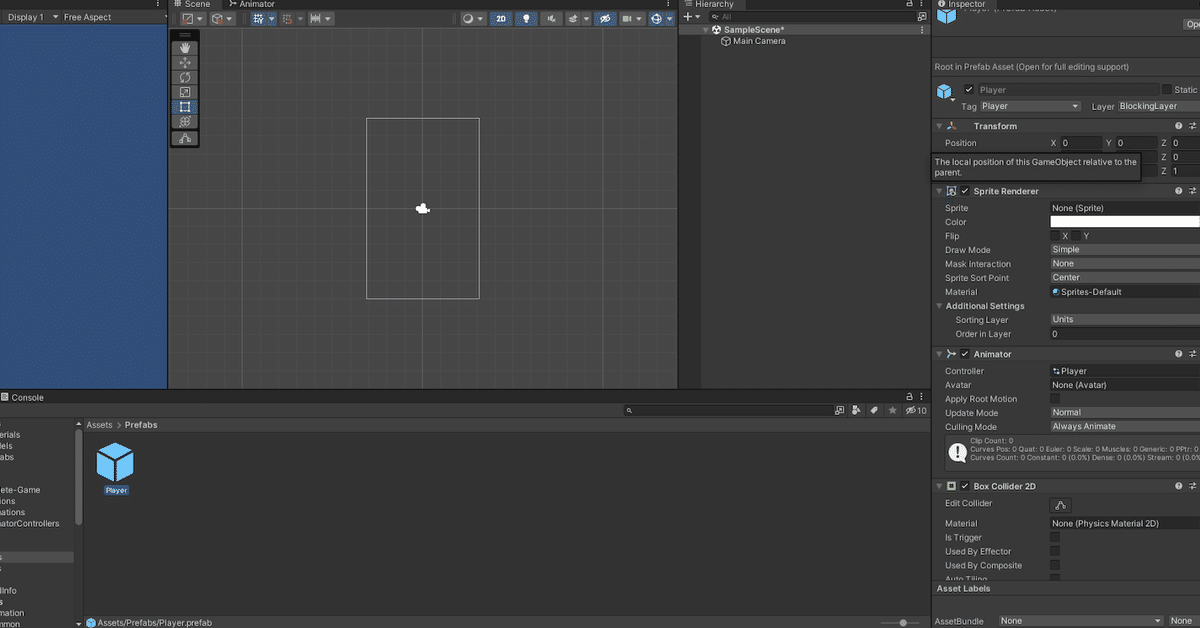Click the Player cube icon in Project panel

click(x=115, y=463)
